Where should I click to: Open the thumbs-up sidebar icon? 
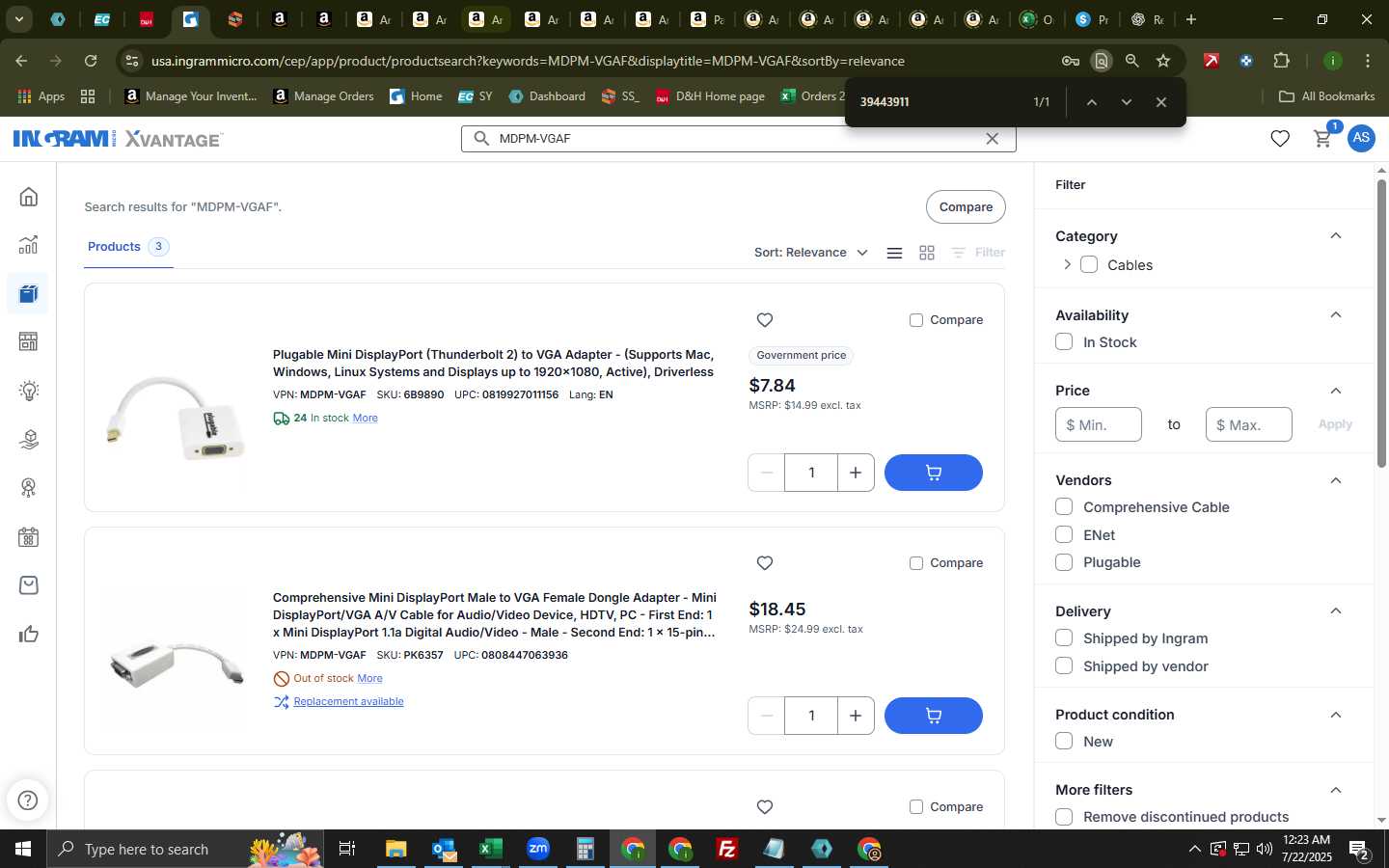coord(29,634)
